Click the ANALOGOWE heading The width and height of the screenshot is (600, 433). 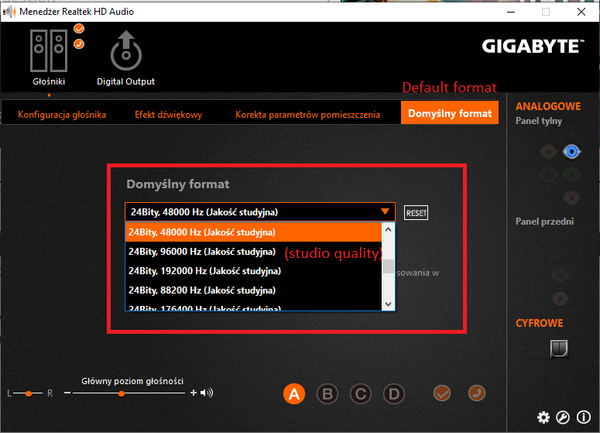coord(548,106)
